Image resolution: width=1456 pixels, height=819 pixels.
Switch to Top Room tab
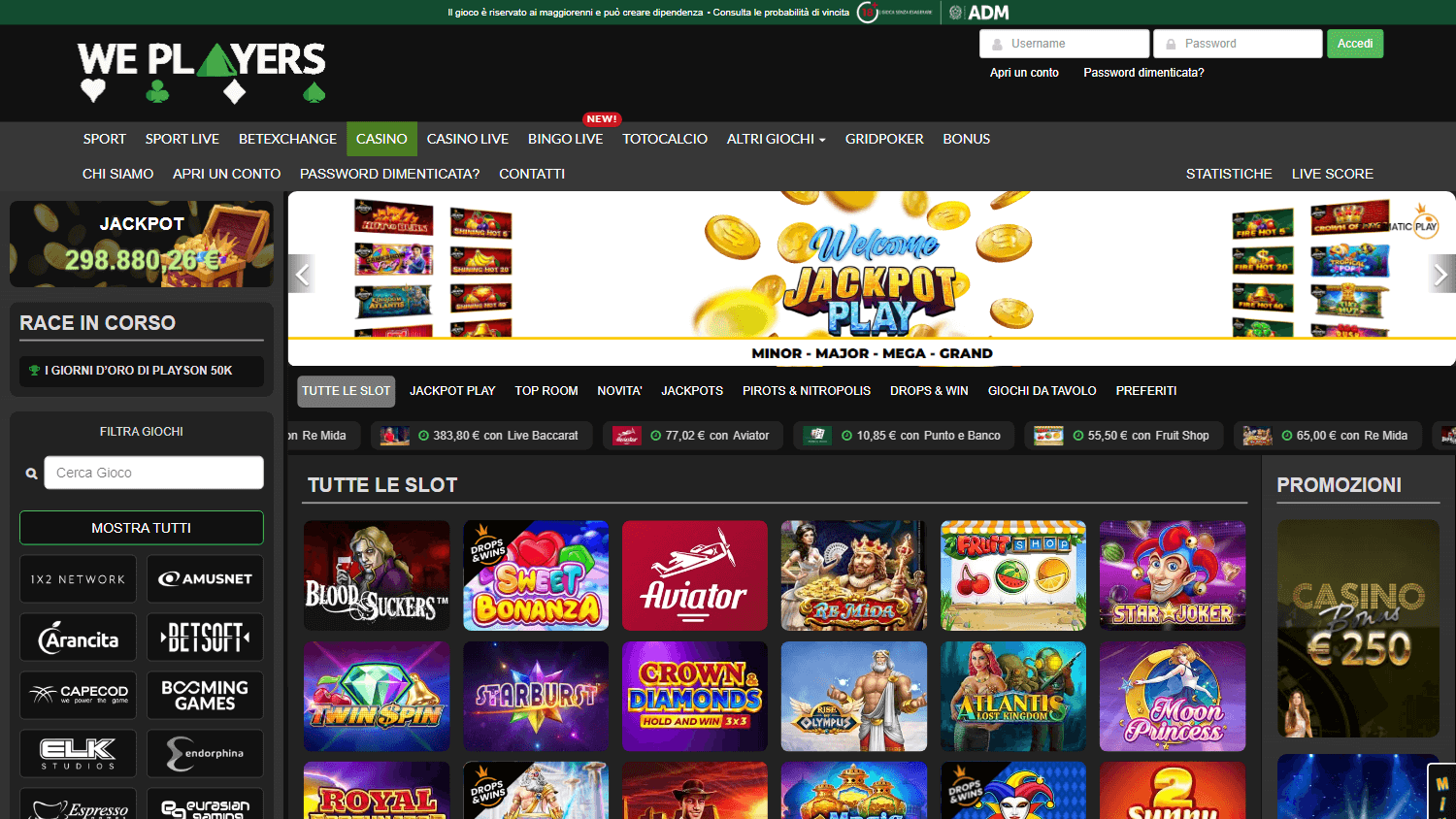pos(546,391)
